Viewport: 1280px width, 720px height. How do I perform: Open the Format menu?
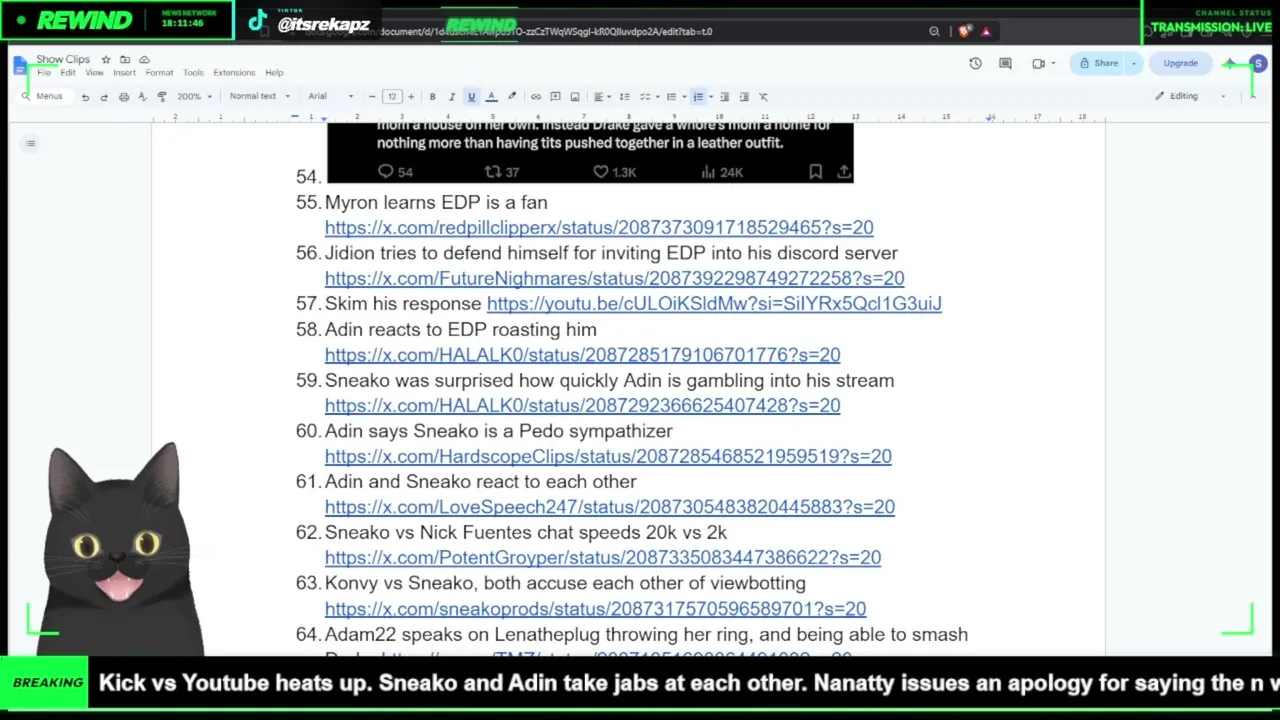(159, 73)
